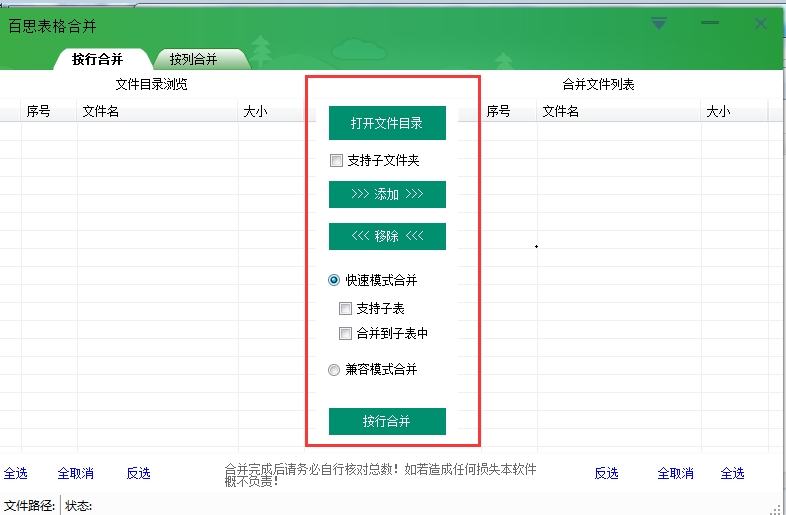Start merging with the bottom 按行合并 button

click(387, 421)
